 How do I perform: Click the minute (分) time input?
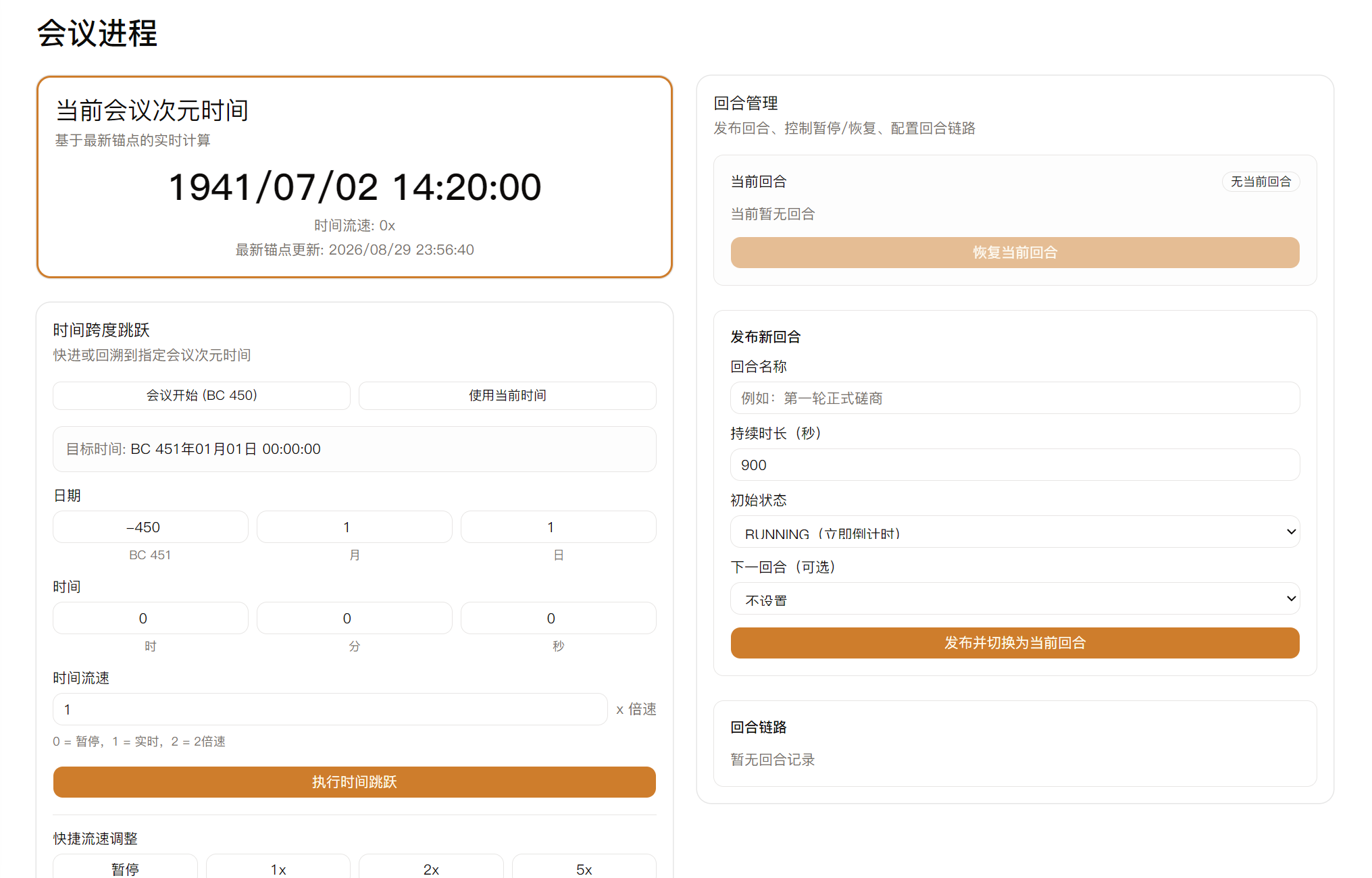tap(355, 618)
